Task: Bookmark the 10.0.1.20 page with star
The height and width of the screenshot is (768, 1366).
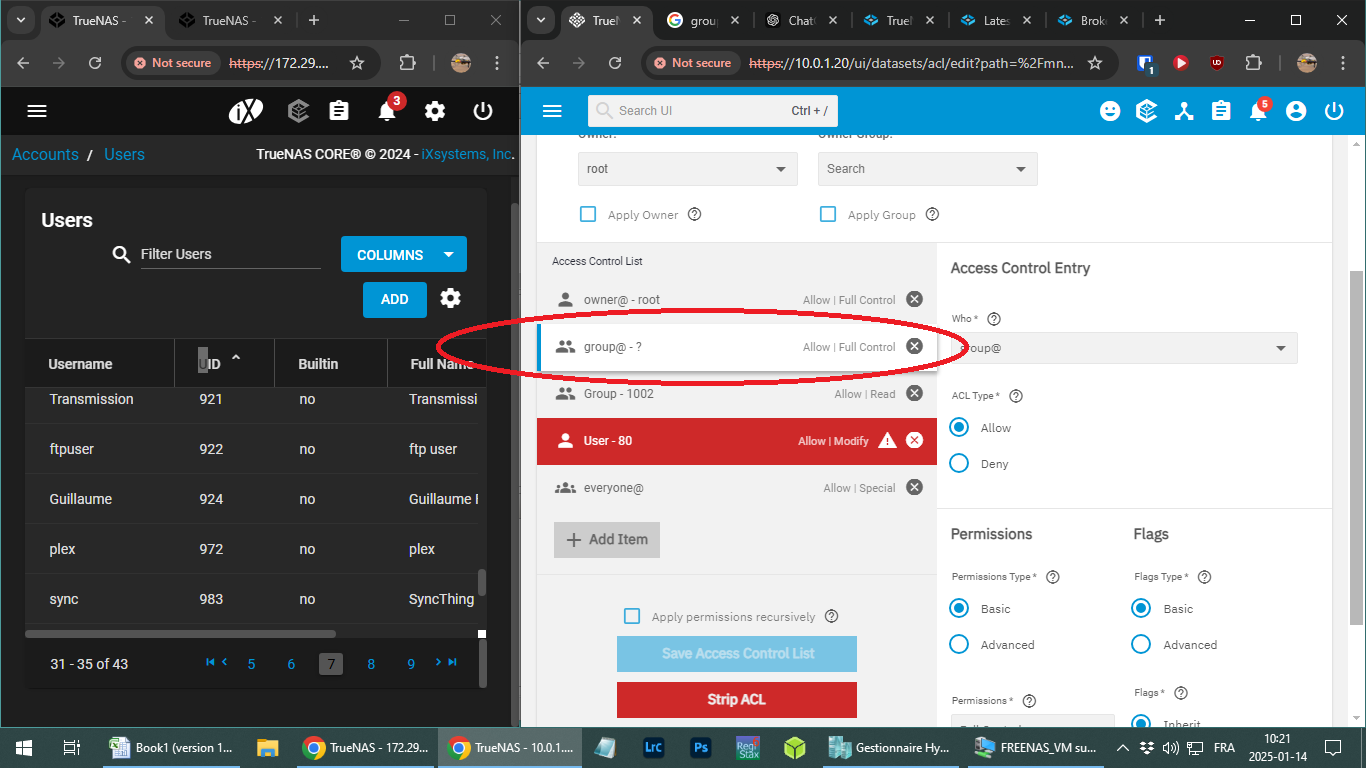Action: point(1095,63)
